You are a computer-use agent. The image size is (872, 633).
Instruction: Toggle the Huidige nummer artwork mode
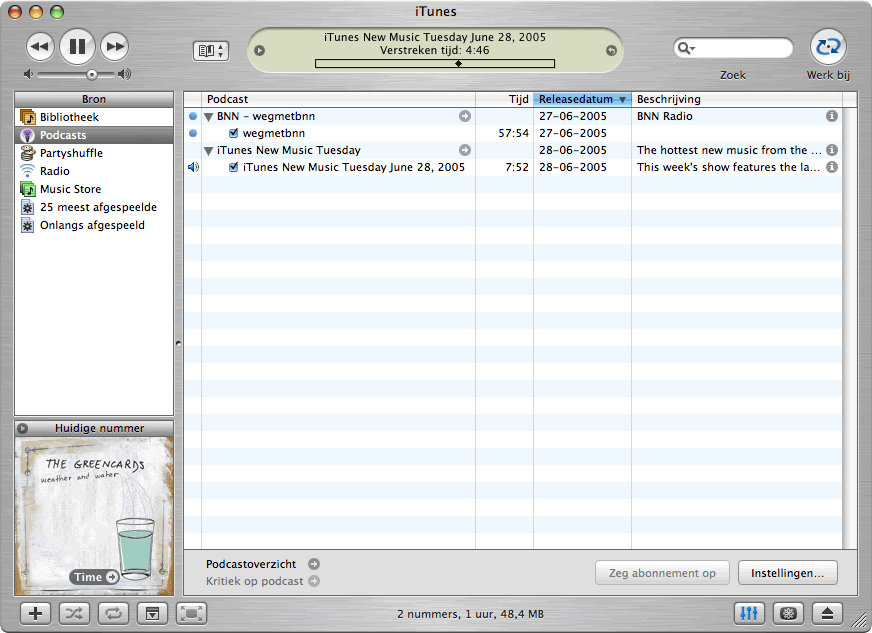pos(22,428)
